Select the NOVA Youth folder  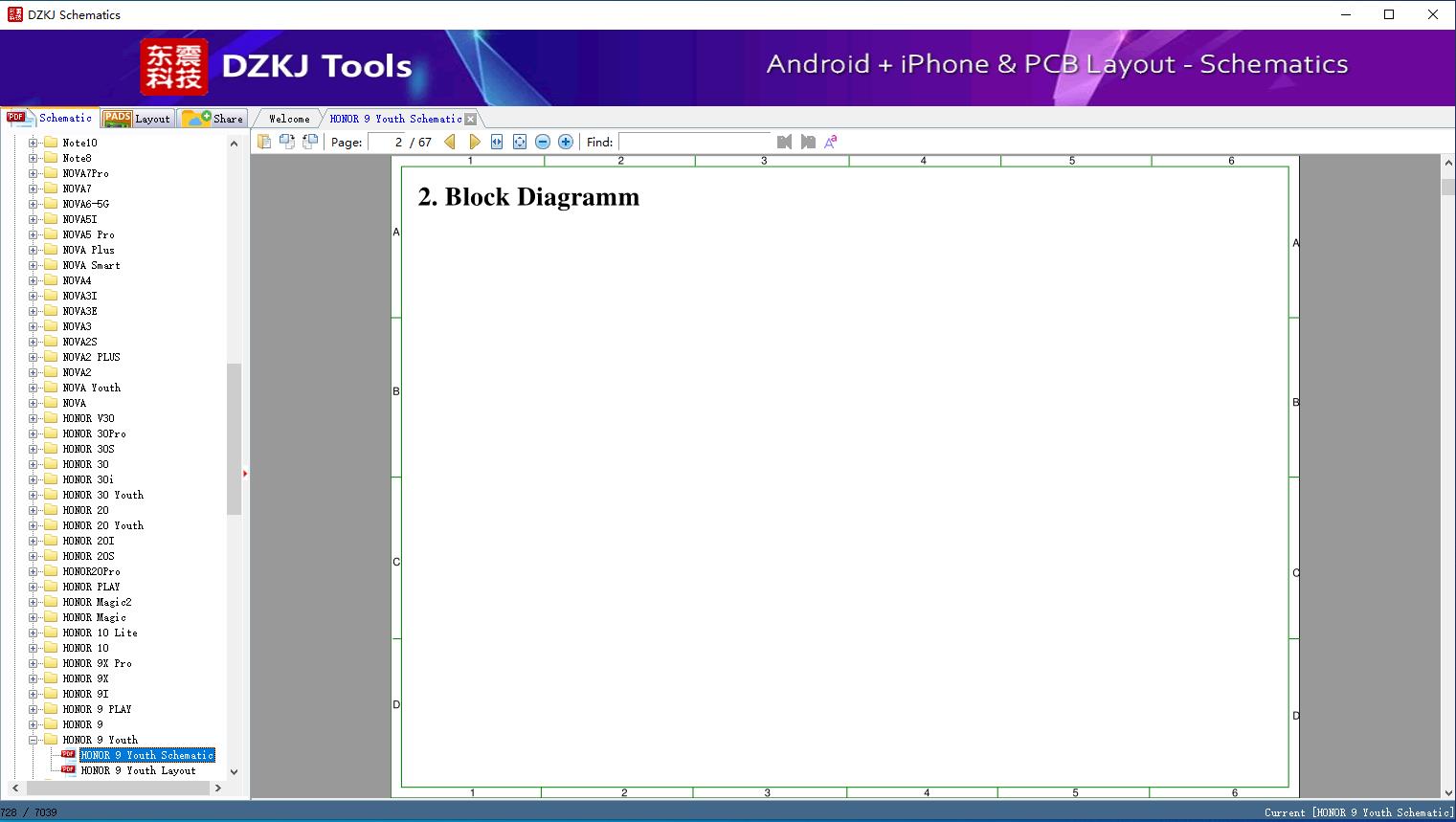coord(91,388)
